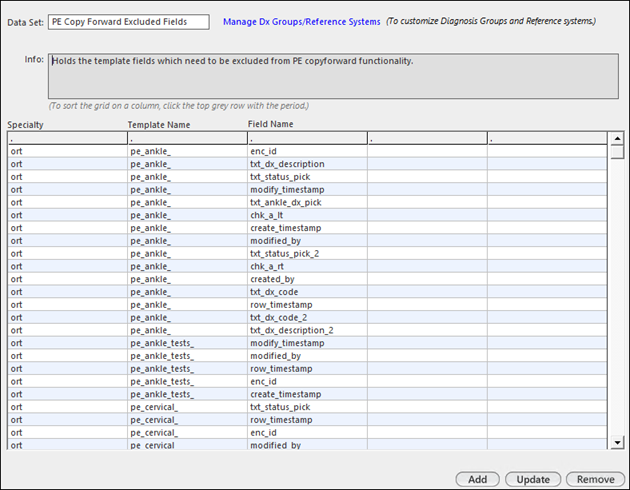Click fourth column grey period header
630x490 pixels.
(x=427, y=139)
